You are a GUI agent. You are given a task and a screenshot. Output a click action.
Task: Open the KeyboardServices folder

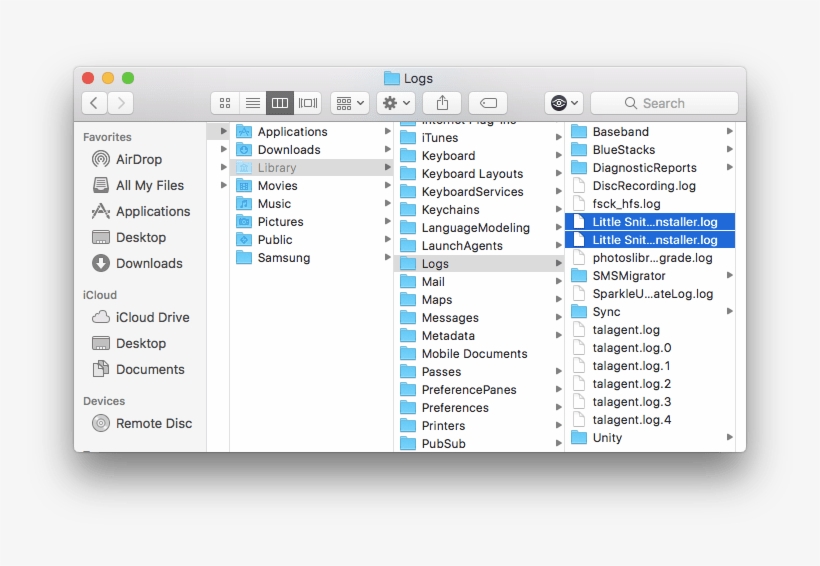pyautogui.click(x=480, y=192)
